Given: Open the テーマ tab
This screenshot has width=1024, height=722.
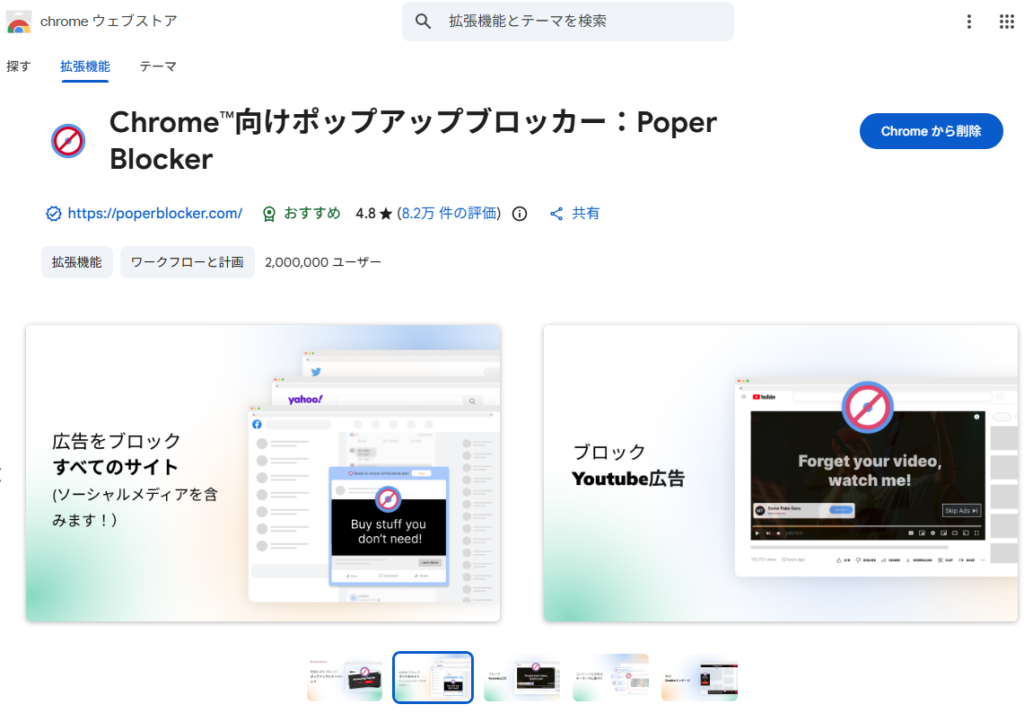Looking at the screenshot, I should [157, 67].
